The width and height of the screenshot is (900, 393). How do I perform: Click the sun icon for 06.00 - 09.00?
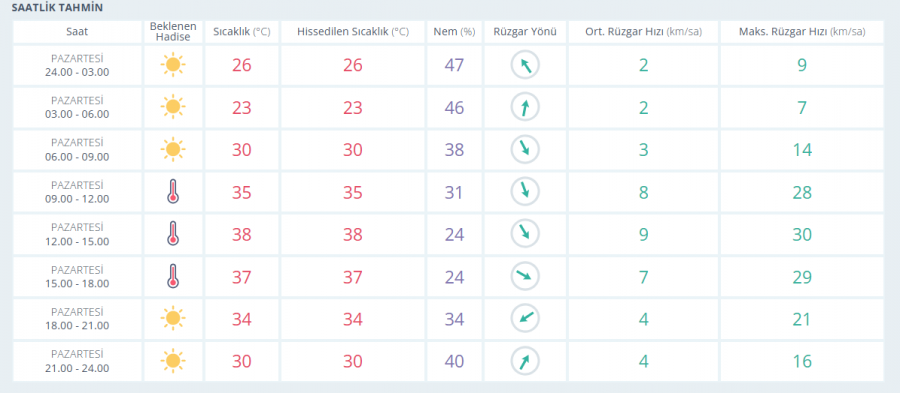click(173, 150)
